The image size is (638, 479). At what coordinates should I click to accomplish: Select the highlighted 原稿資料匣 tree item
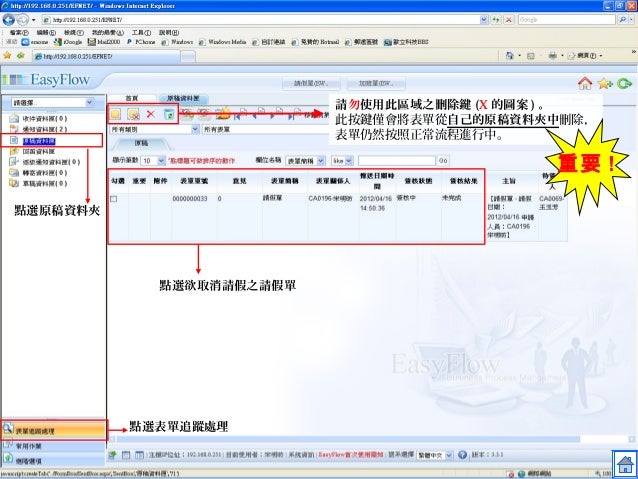click(x=39, y=141)
